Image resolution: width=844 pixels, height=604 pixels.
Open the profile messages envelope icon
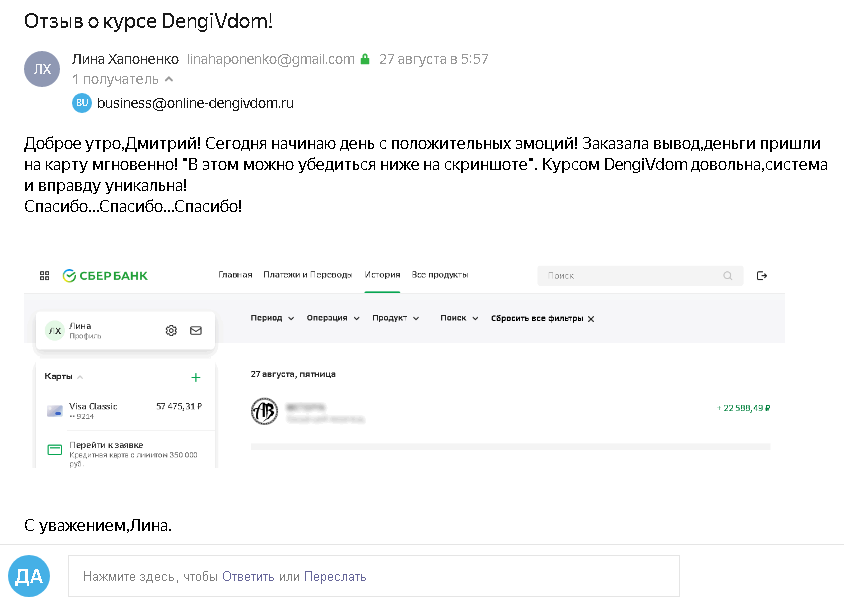click(196, 331)
